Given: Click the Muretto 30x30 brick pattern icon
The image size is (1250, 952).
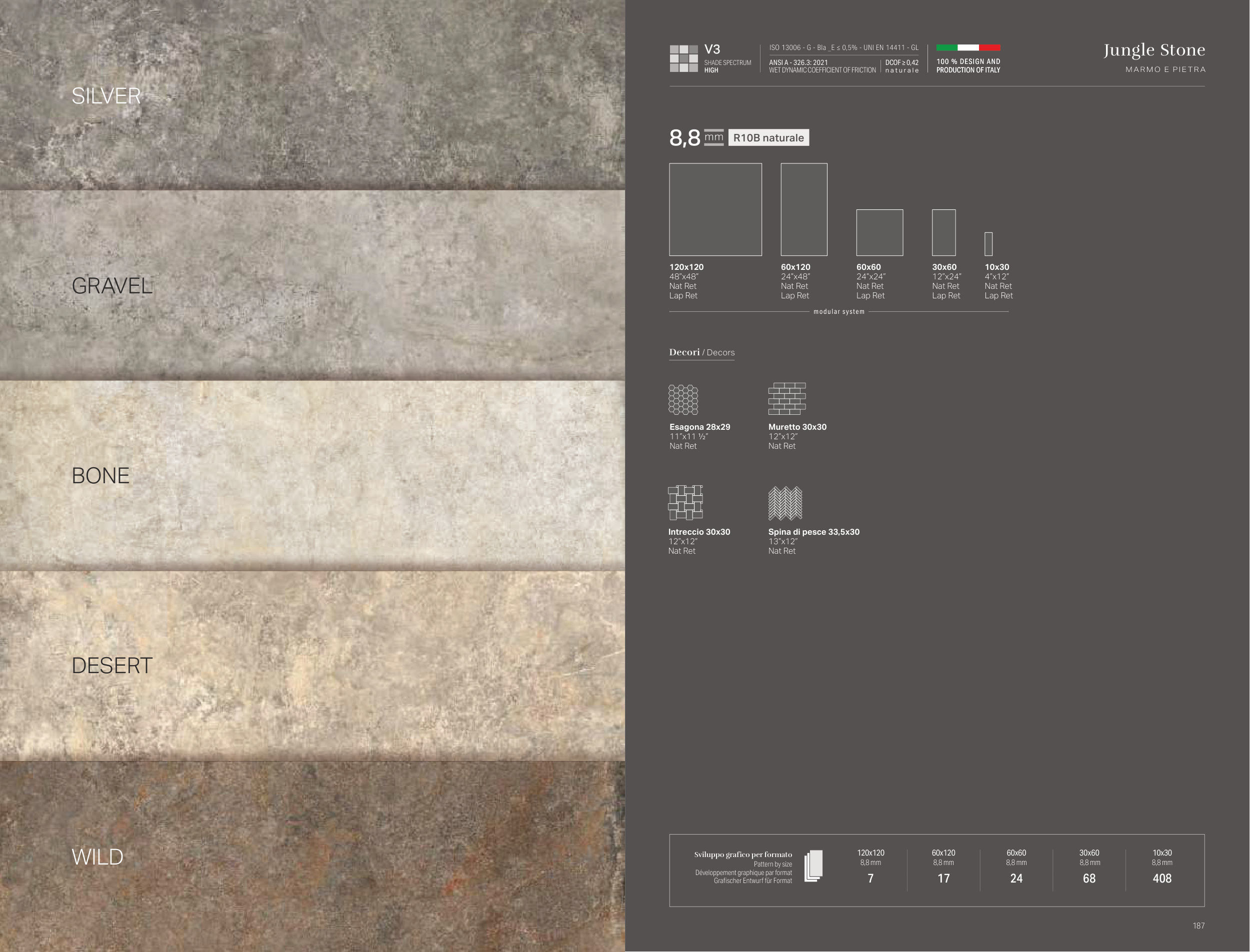Looking at the screenshot, I should pyautogui.click(x=787, y=398).
